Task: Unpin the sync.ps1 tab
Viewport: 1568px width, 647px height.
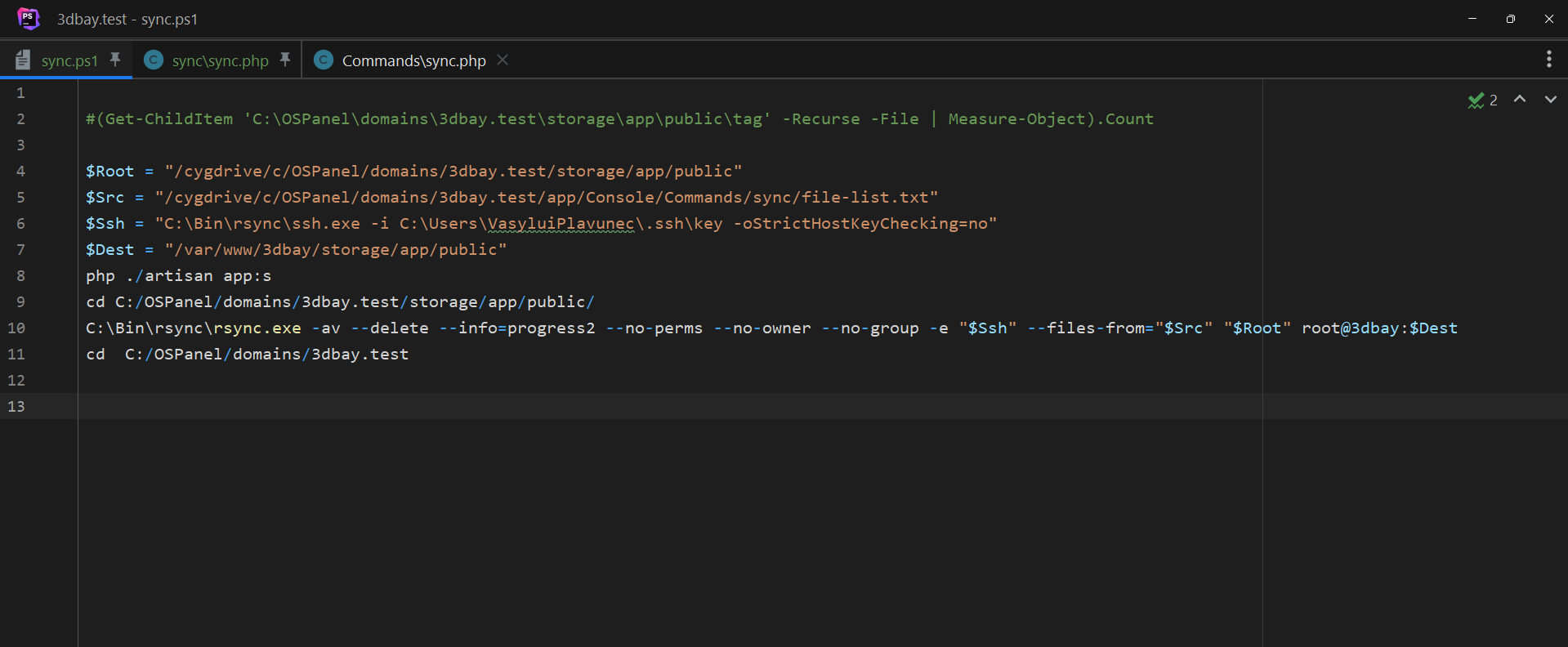Action: (115, 60)
